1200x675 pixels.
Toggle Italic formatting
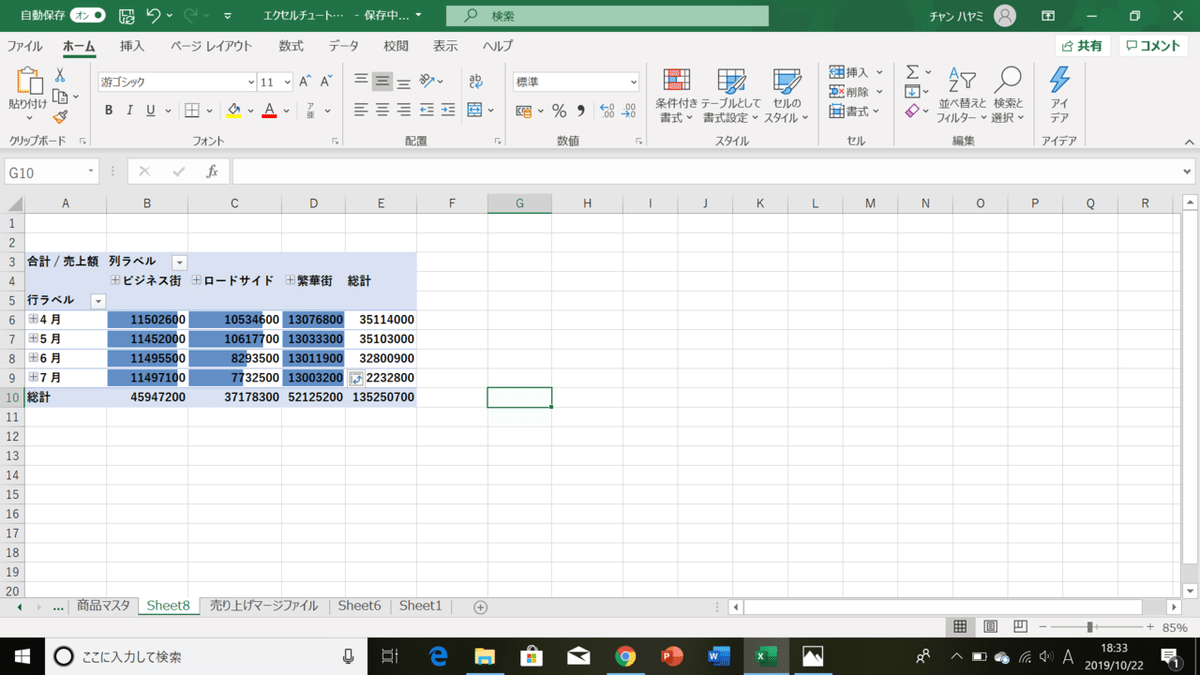(130, 110)
